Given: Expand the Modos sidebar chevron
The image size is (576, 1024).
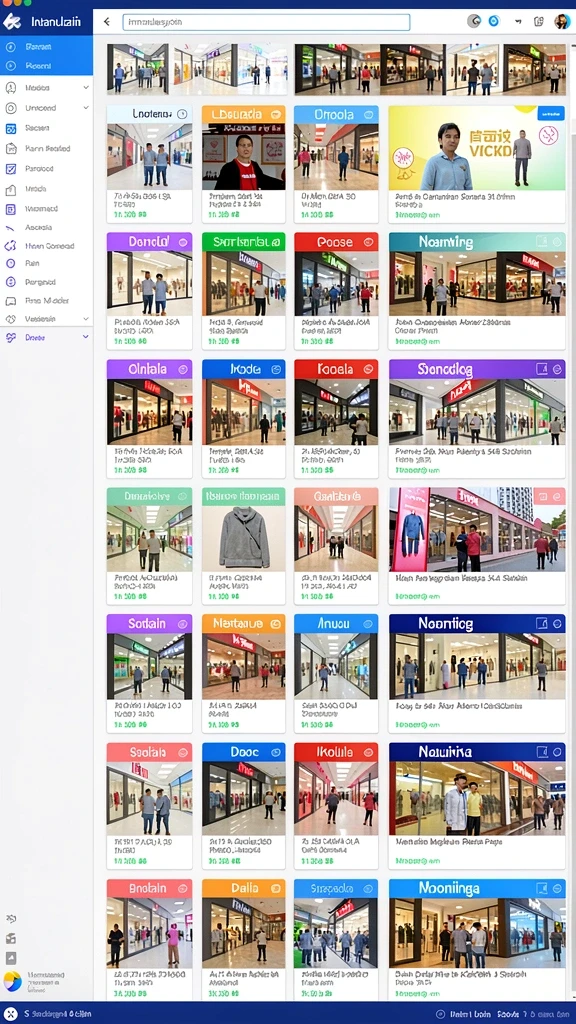Looking at the screenshot, I should tap(86, 88).
